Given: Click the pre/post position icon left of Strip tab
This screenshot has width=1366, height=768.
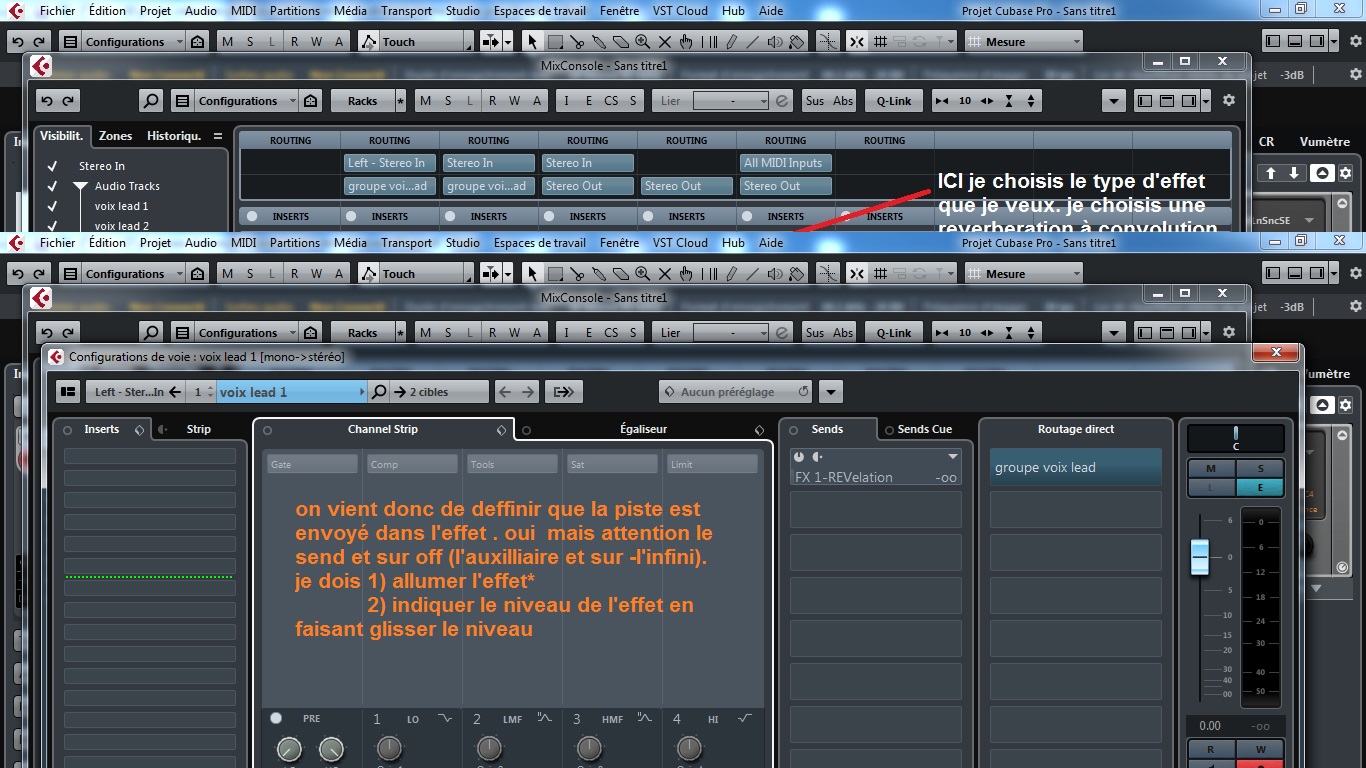Looking at the screenshot, I should [163, 430].
